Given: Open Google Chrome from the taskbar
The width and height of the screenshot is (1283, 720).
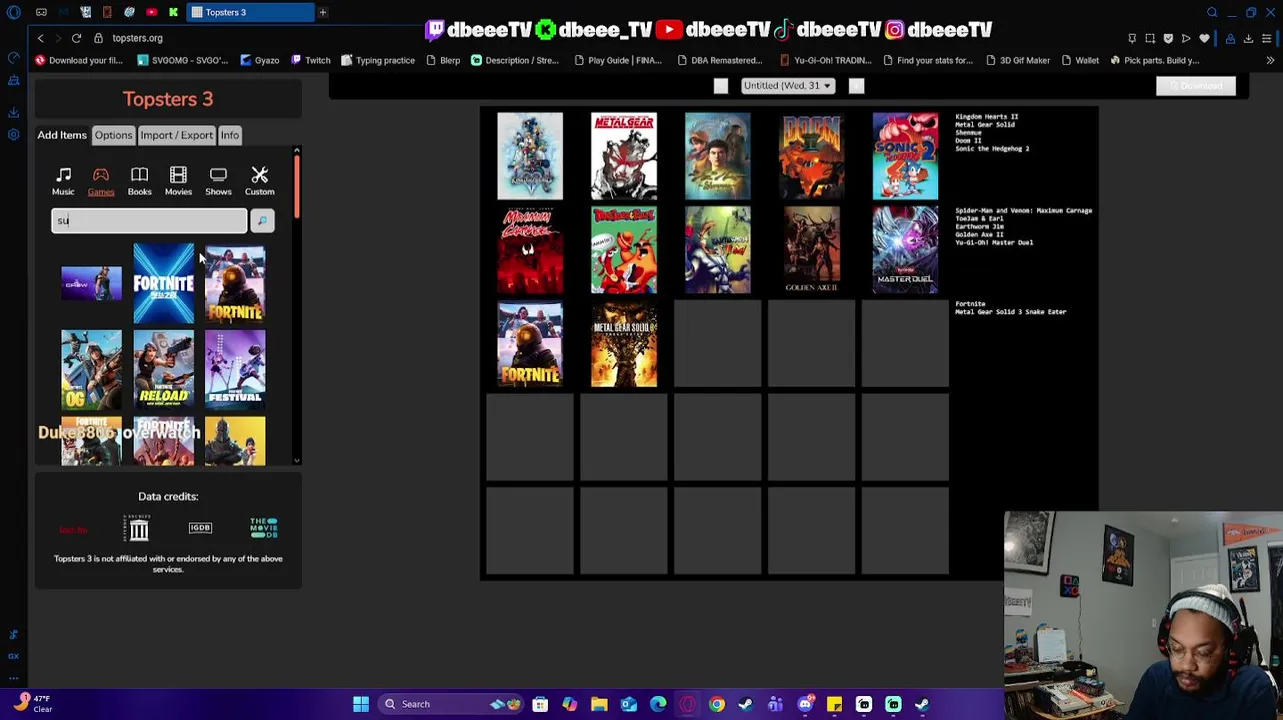Looking at the screenshot, I should click(717, 704).
